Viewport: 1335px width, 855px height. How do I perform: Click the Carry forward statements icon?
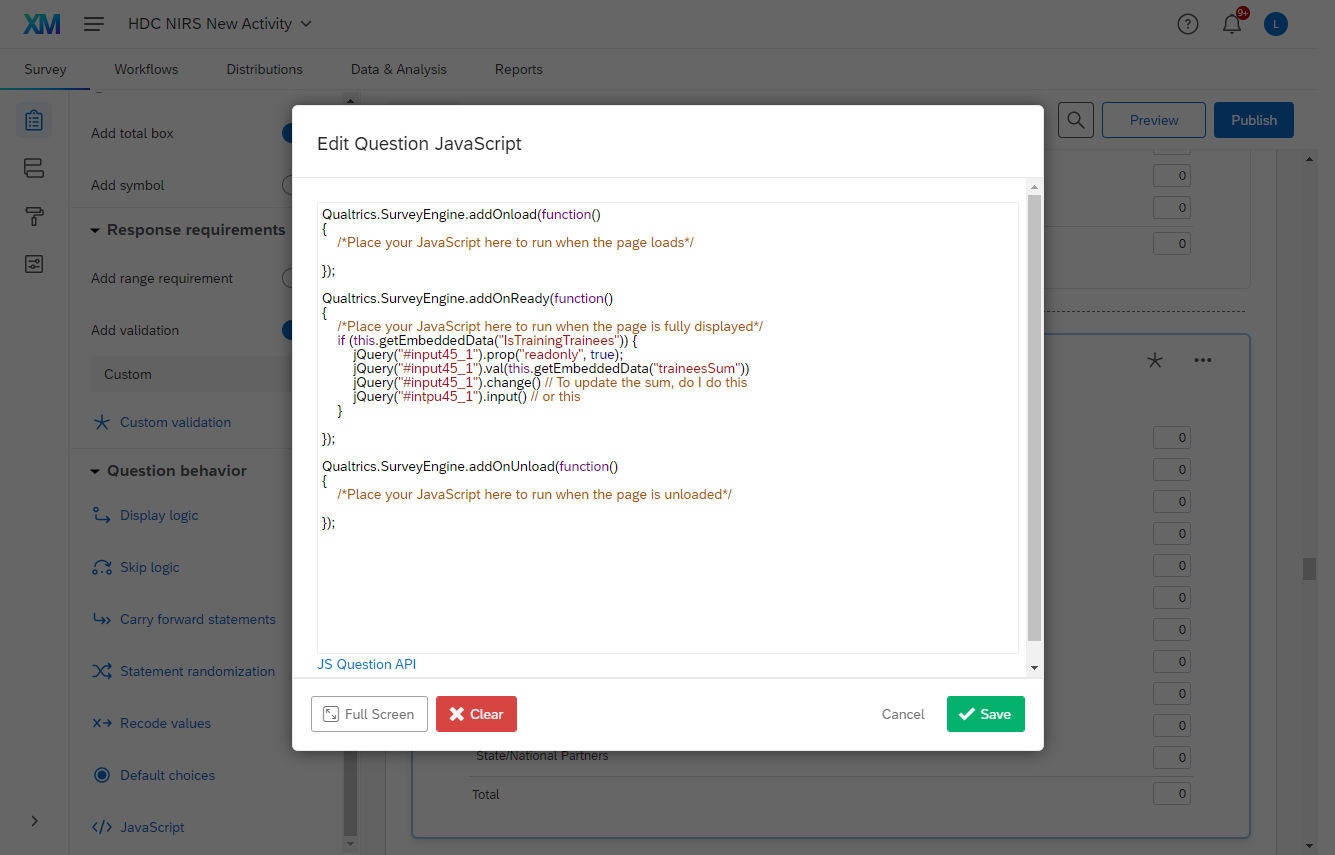[102, 619]
